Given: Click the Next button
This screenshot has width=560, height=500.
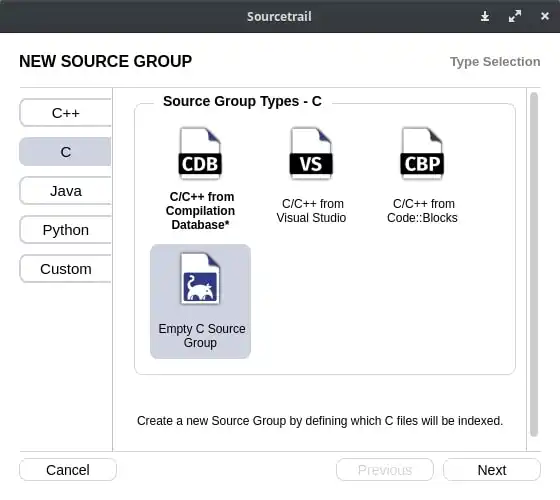Looking at the screenshot, I should pos(492,470).
